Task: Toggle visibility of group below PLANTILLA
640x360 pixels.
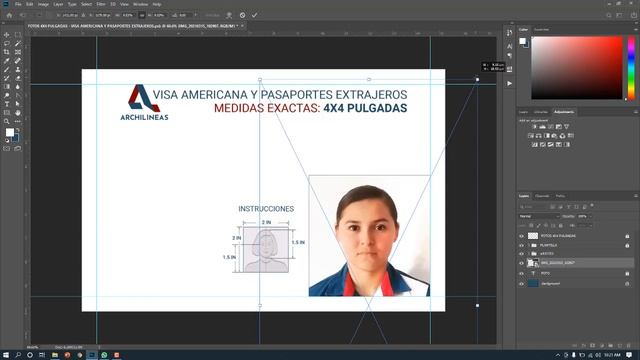Action: click(x=521, y=254)
